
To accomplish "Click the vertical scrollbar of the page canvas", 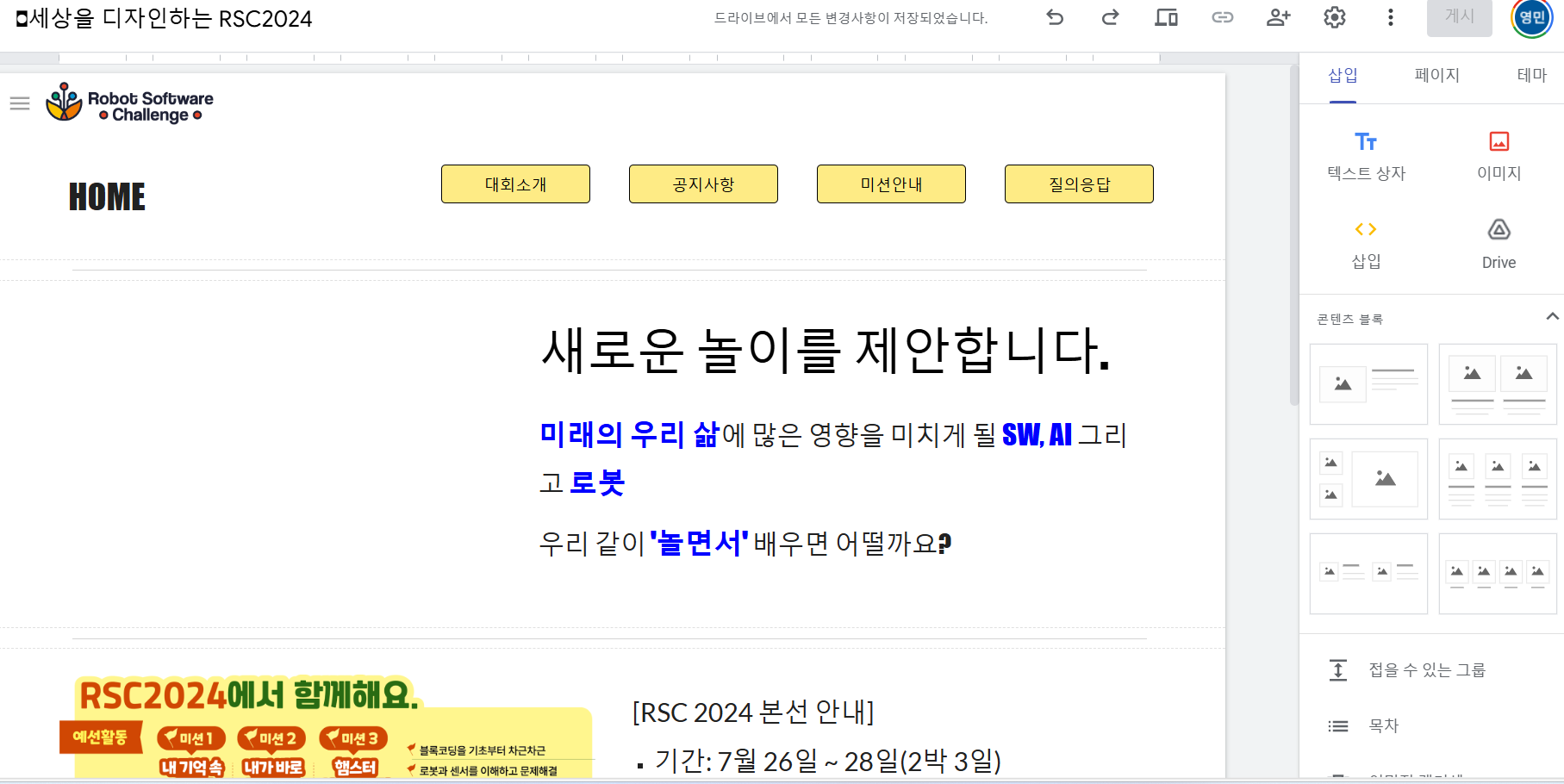I will [1293, 234].
